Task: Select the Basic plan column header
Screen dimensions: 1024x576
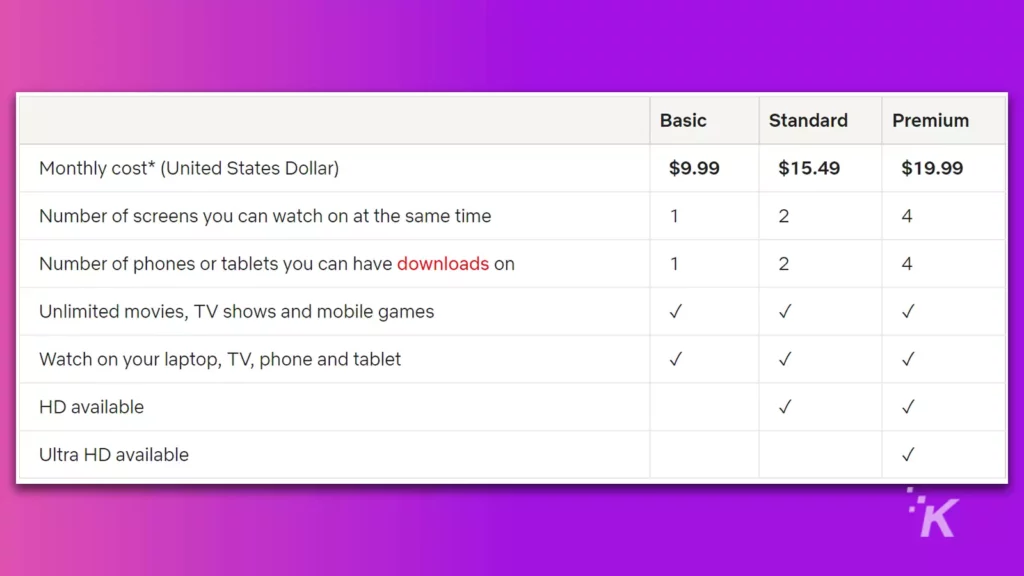Action: point(683,121)
